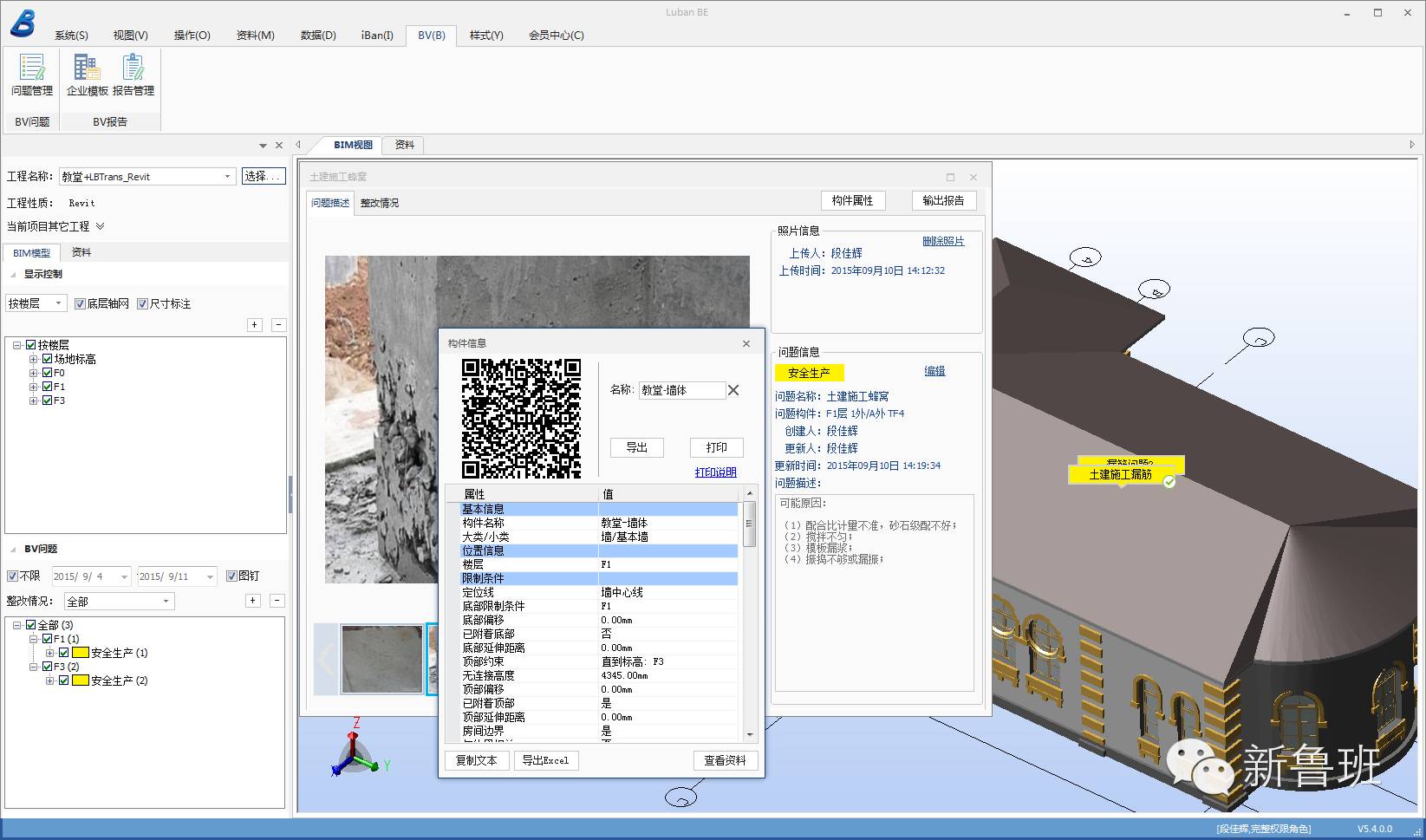Click the minus button above the floor tree

pos(279,325)
